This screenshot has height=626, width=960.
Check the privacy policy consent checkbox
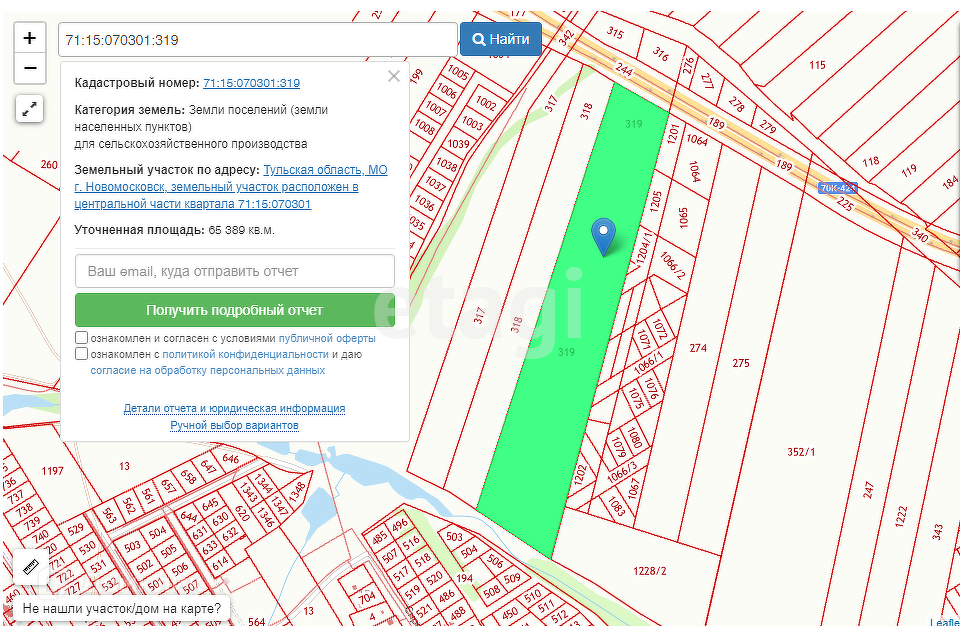click(81, 353)
